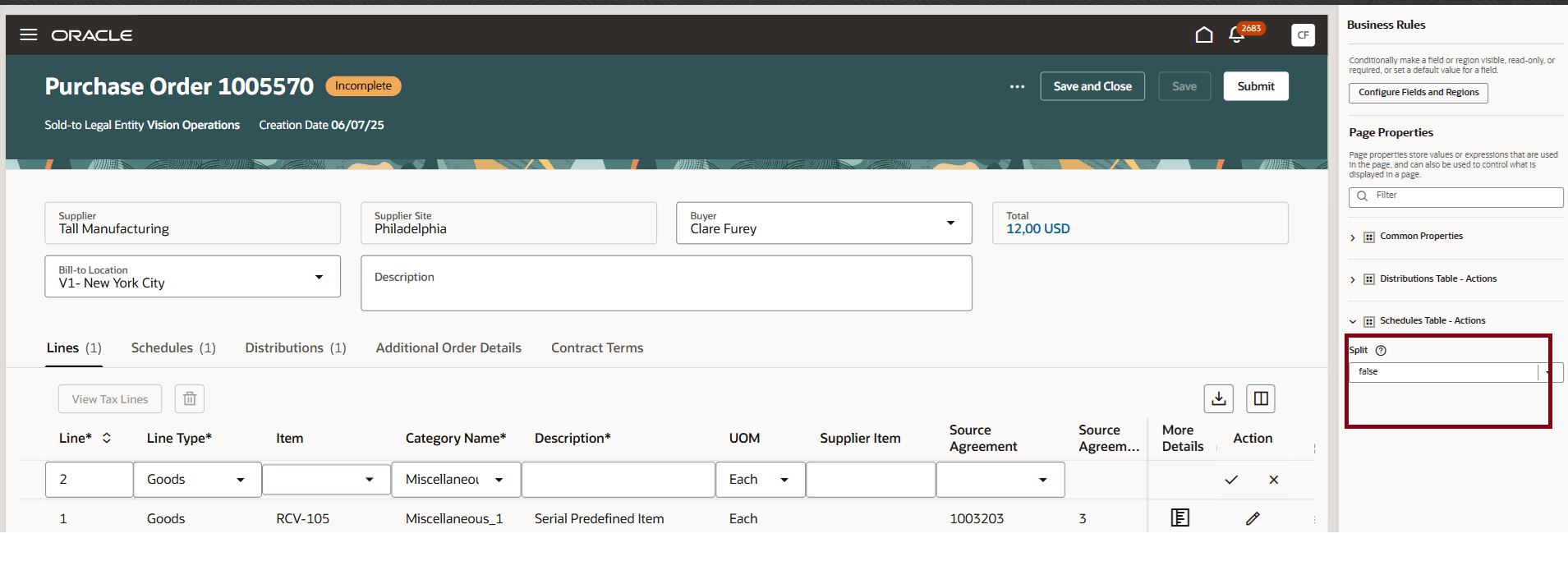Click the Description text field

(x=666, y=283)
